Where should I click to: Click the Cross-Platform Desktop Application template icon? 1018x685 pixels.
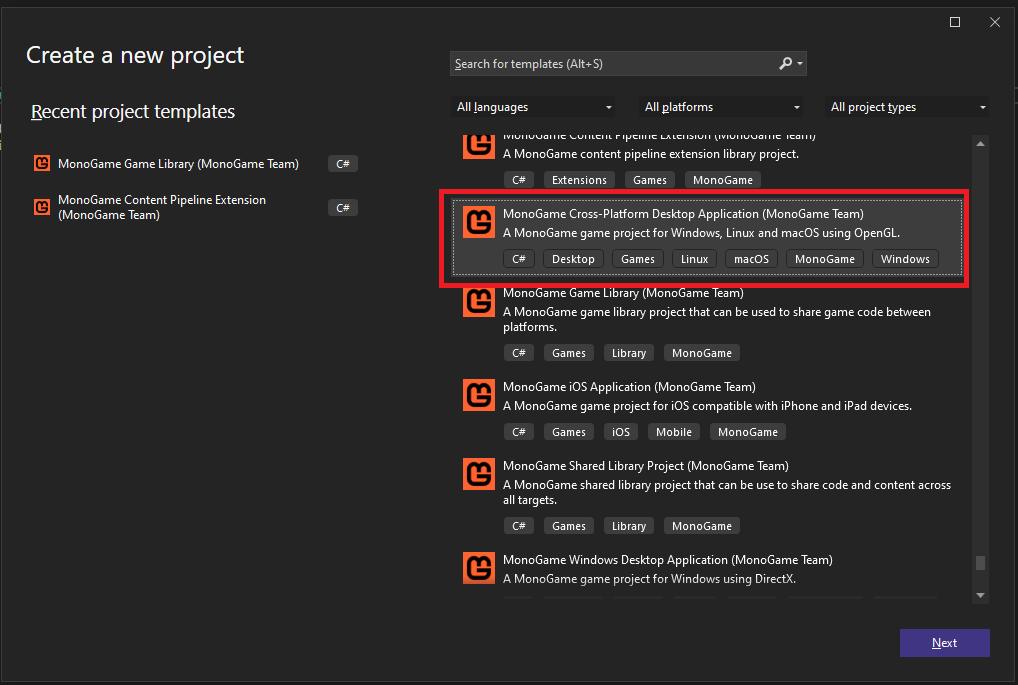[478, 222]
